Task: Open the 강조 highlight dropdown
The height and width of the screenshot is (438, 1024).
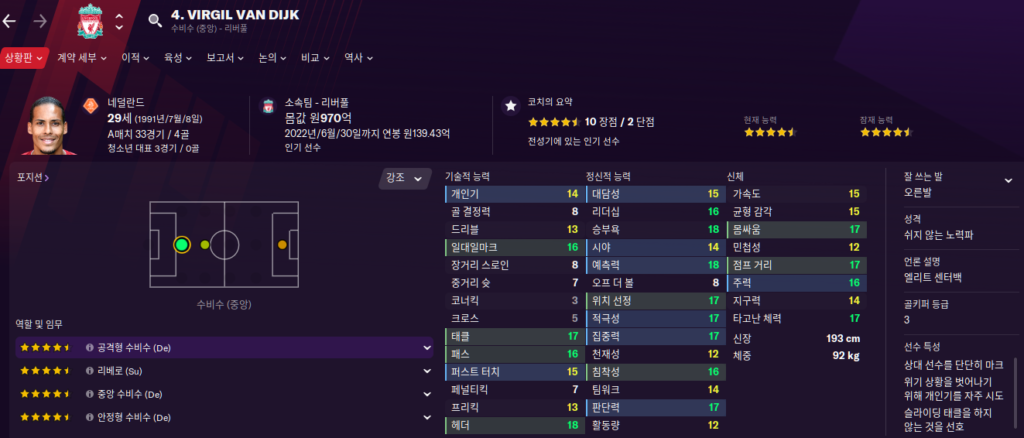Action: coord(405,179)
